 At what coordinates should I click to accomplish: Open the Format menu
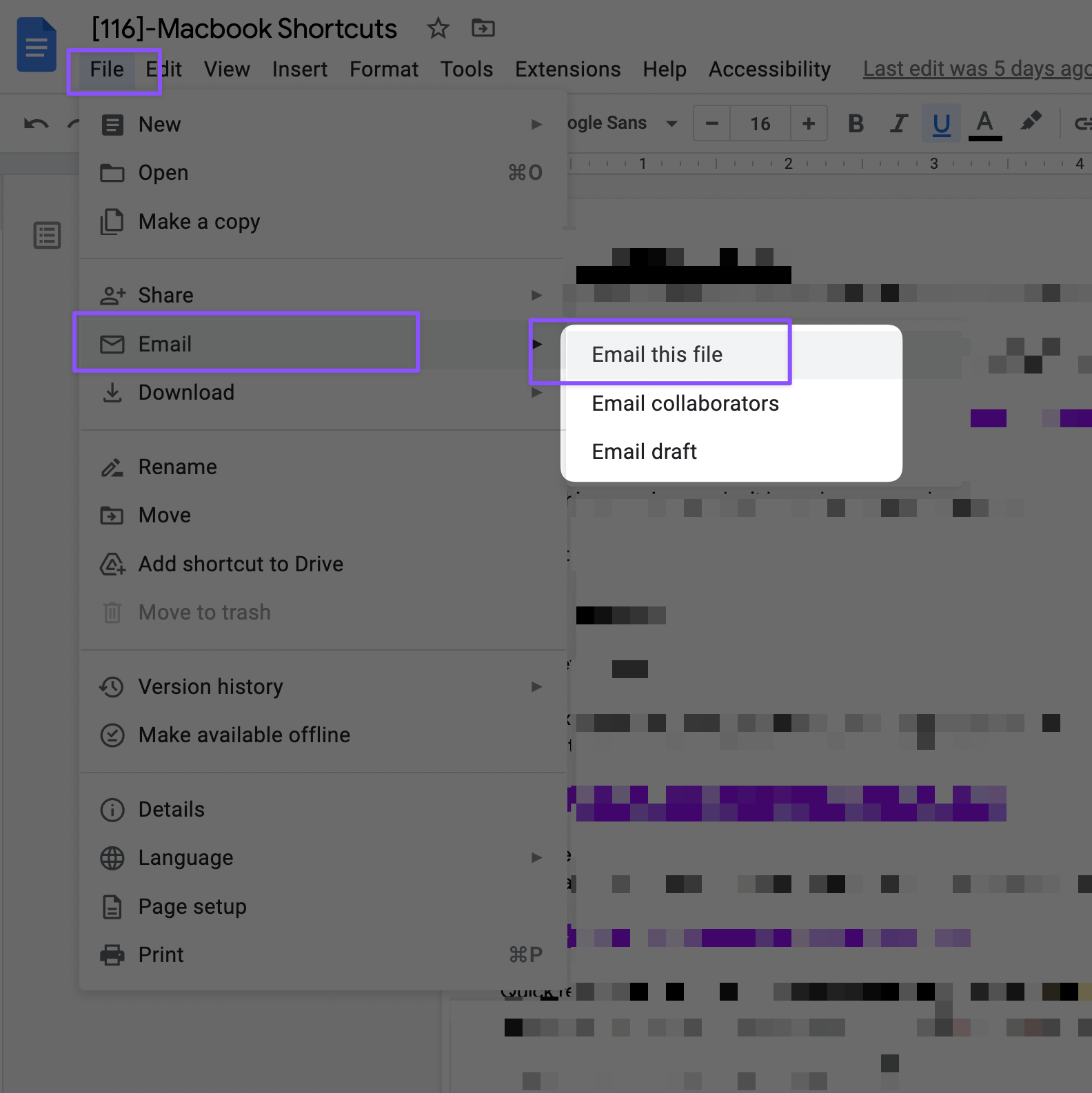(x=384, y=70)
